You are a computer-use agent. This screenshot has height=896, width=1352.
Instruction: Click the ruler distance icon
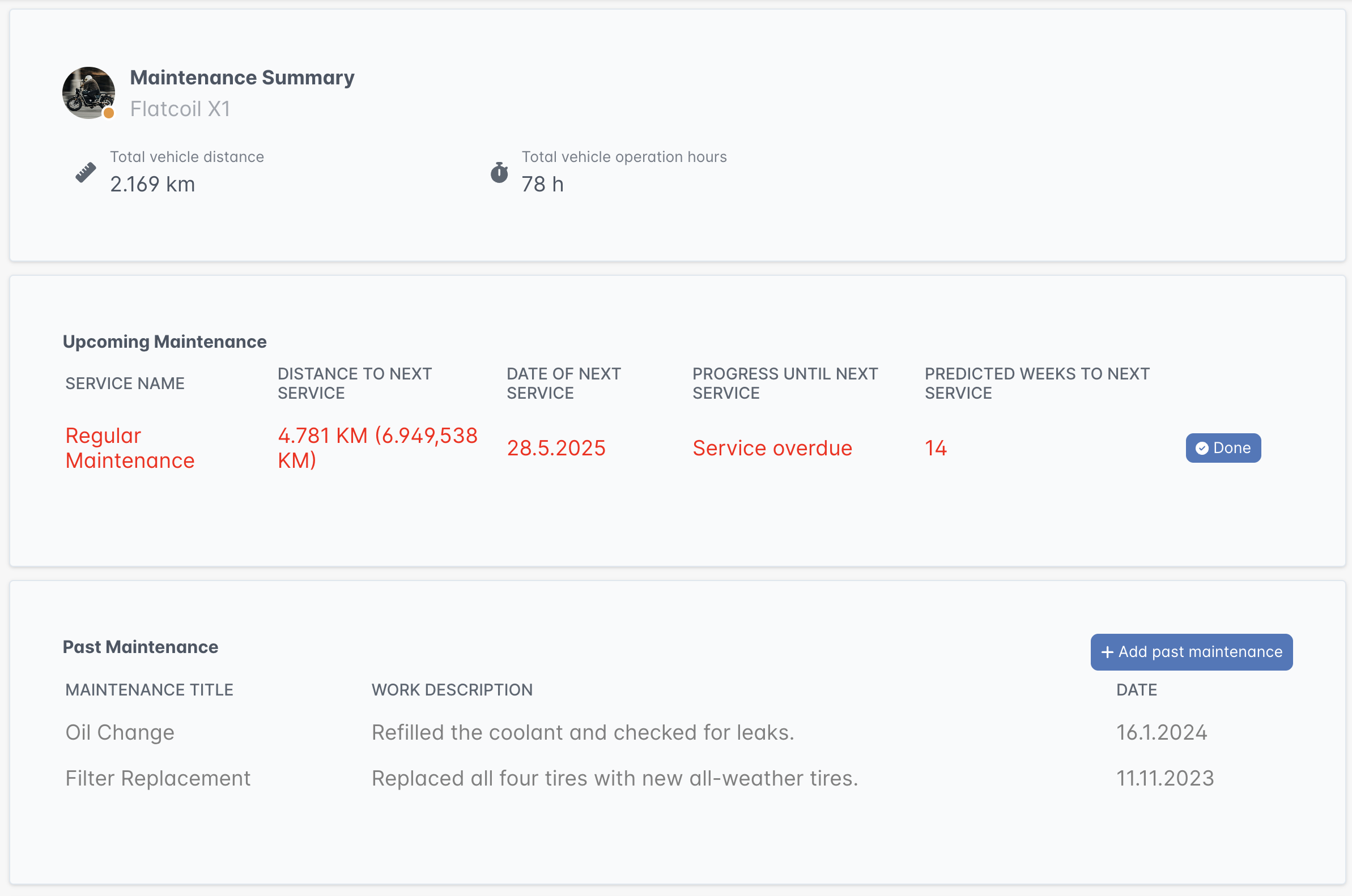86,173
